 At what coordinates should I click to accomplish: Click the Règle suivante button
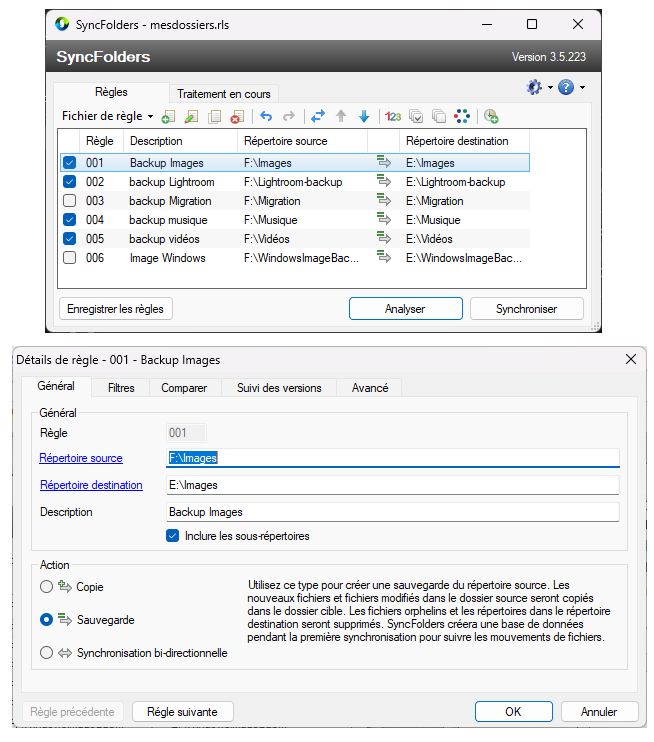pyautogui.click(x=183, y=712)
